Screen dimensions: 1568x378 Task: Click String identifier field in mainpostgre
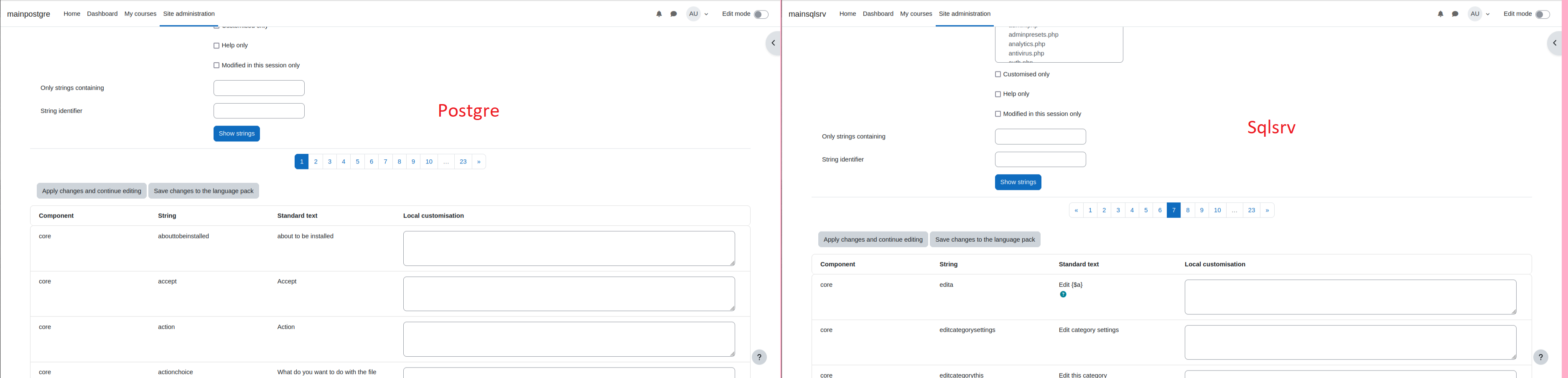259,111
